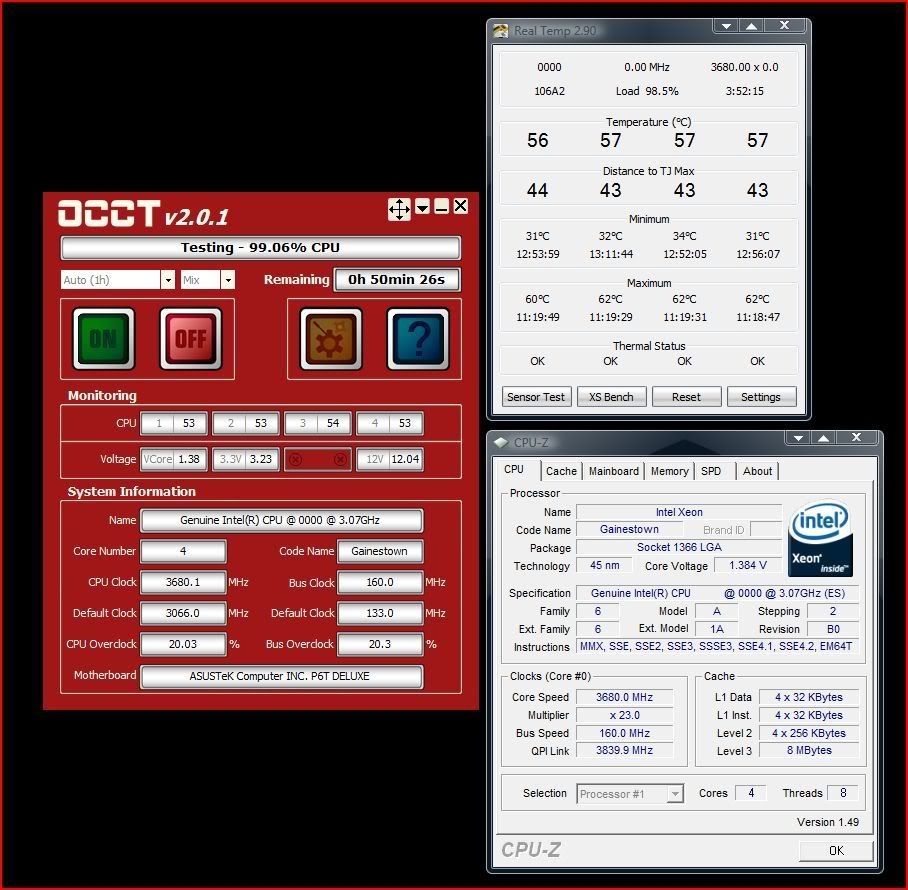Click the 3:52:15 uptime in Real Temp
908x890 pixels.
pyautogui.click(x=745, y=91)
